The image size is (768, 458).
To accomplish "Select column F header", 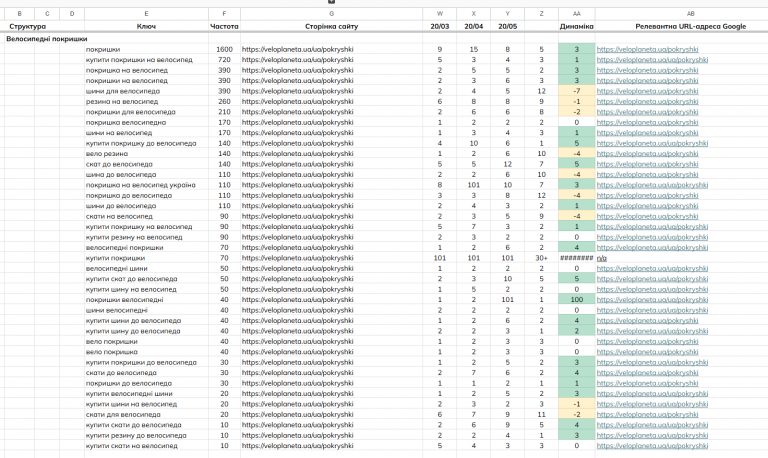I will click(224, 14).
